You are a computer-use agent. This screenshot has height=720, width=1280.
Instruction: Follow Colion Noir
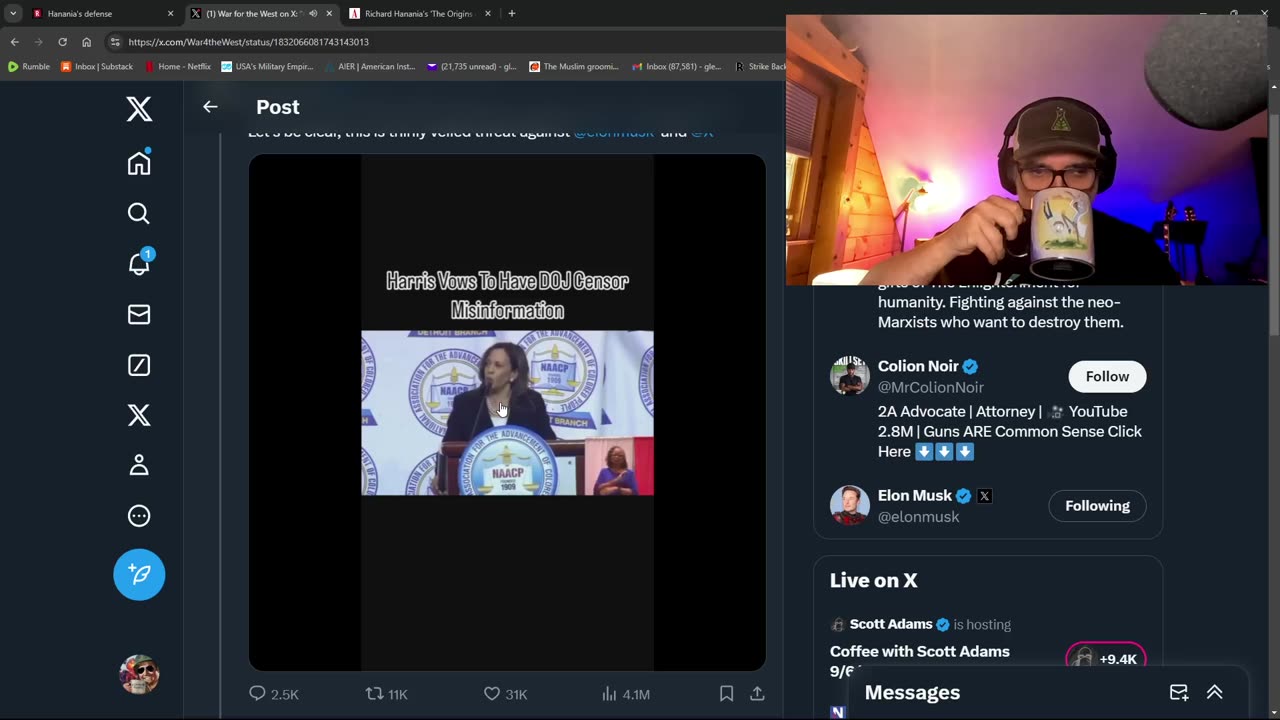click(x=1107, y=376)
